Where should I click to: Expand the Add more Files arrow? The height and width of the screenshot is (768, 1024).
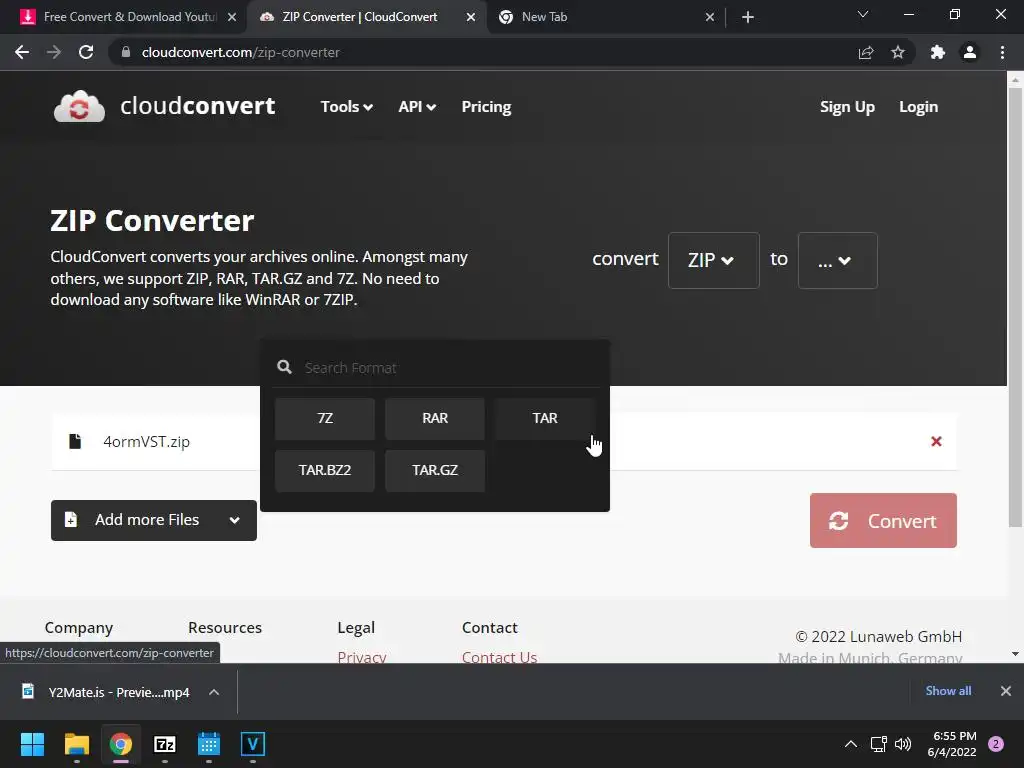click(x=234, y=520)
